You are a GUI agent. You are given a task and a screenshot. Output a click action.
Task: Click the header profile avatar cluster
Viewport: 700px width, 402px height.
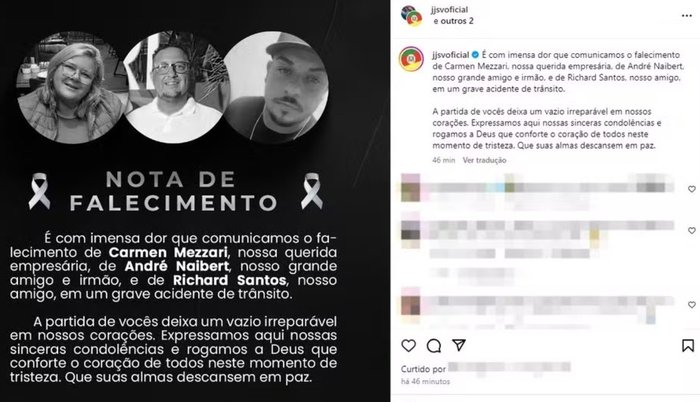click(x=412, y=16)
